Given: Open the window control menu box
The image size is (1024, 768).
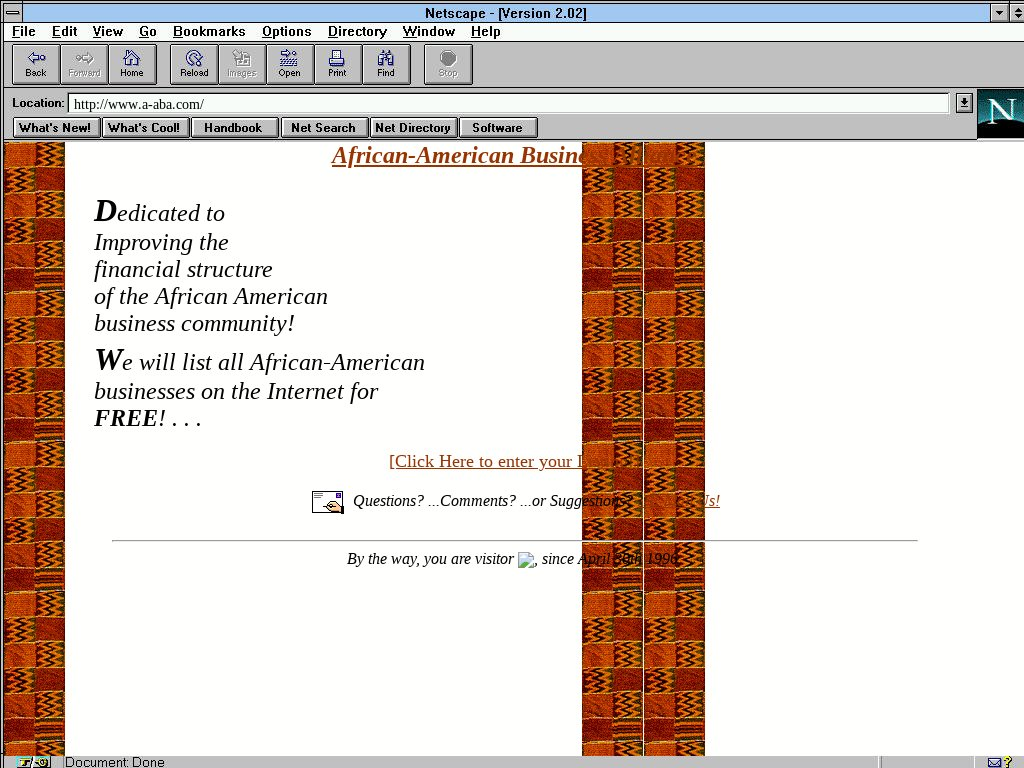Looking at the screenshot, I should (13, 13).
